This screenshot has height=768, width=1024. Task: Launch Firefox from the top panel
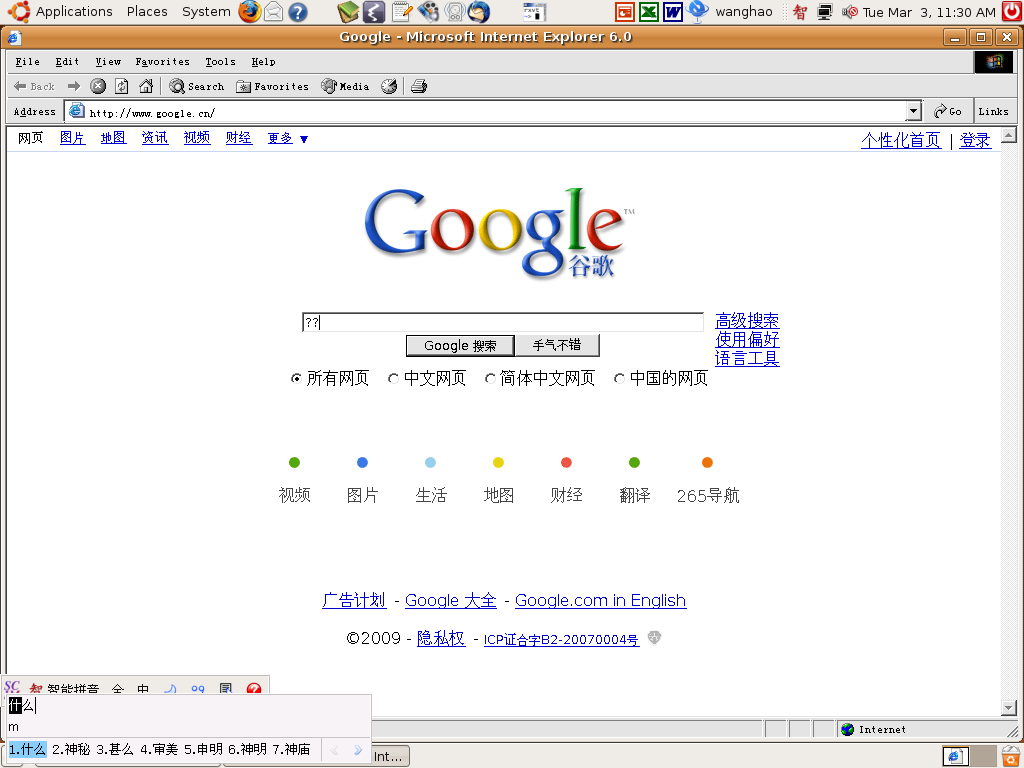(249, 12)
